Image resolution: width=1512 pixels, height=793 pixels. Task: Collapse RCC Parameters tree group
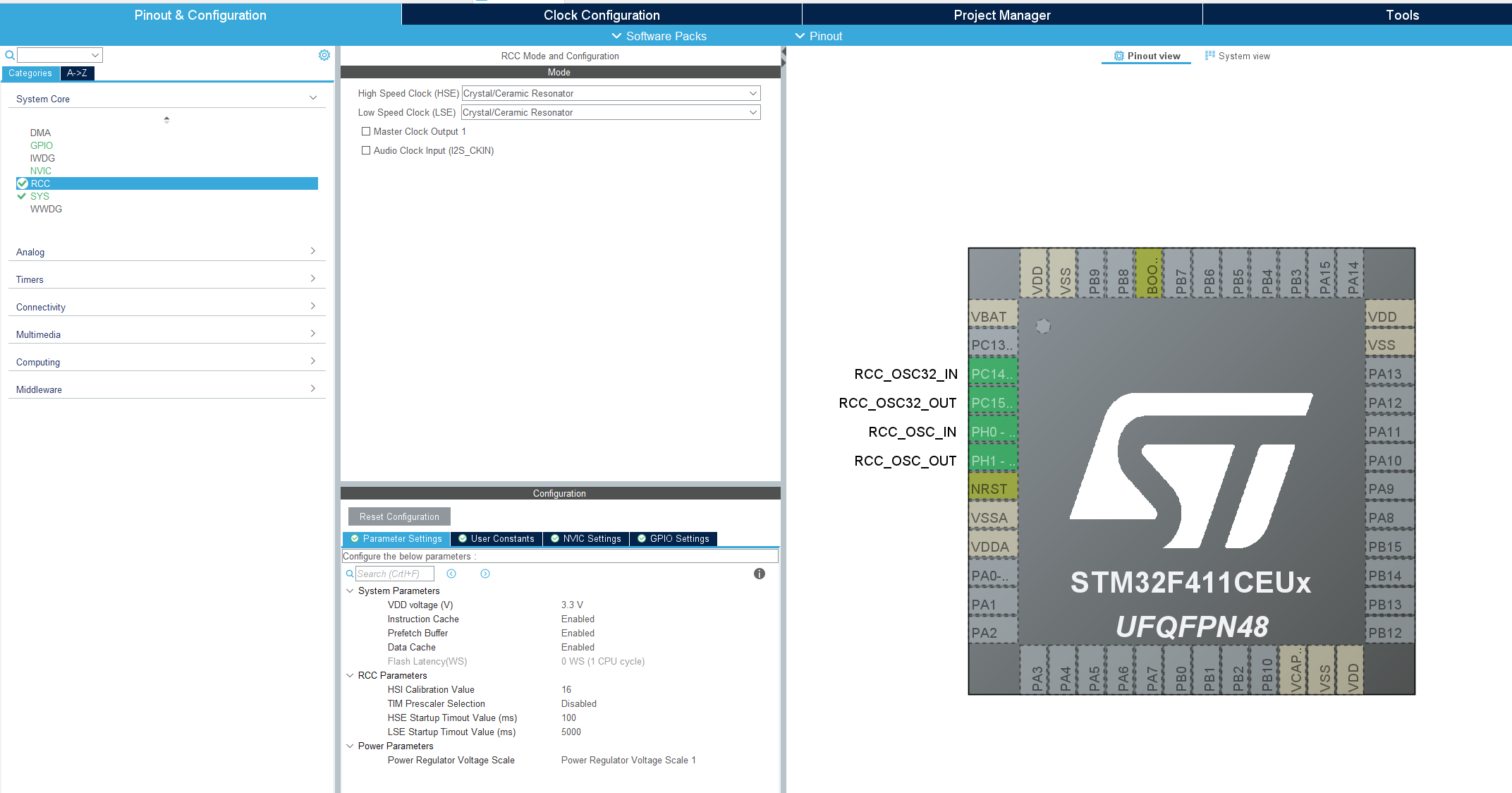tap(350, 675)
